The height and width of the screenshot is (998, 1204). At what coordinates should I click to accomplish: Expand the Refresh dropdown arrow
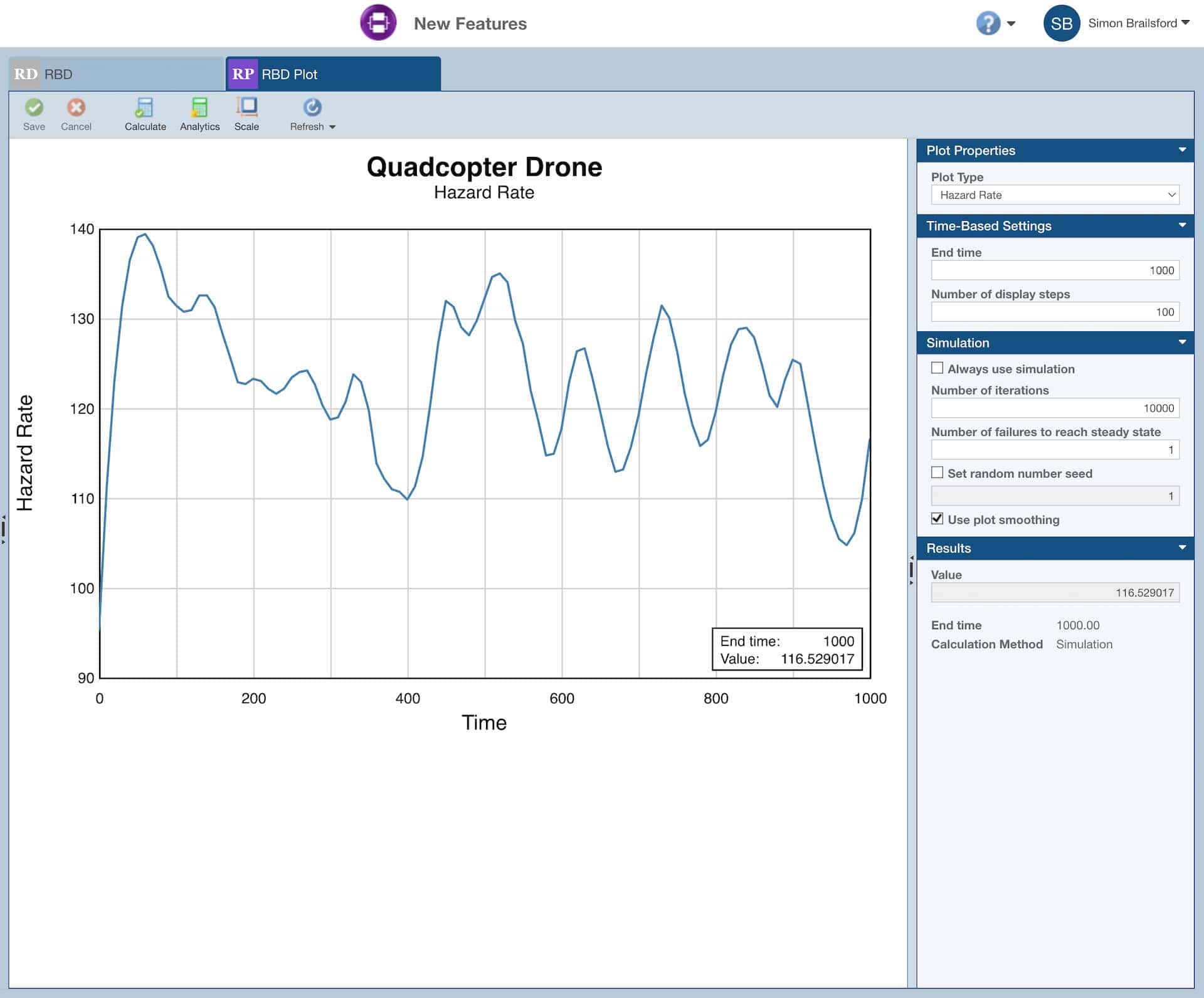332,126
